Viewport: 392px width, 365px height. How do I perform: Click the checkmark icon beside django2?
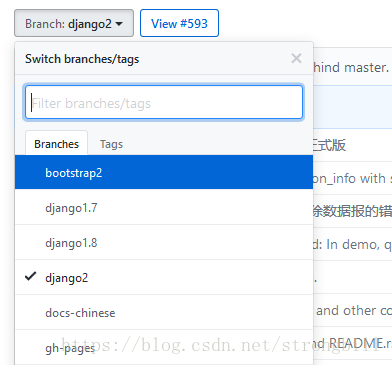(31, 276)
